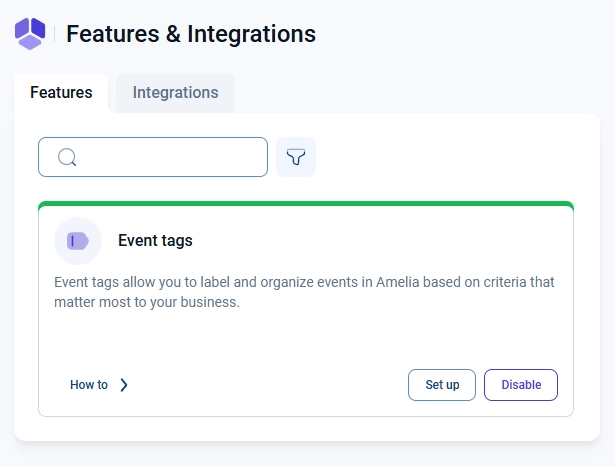
Task: Open the Event tags Set up
Action: click(442, 385)
